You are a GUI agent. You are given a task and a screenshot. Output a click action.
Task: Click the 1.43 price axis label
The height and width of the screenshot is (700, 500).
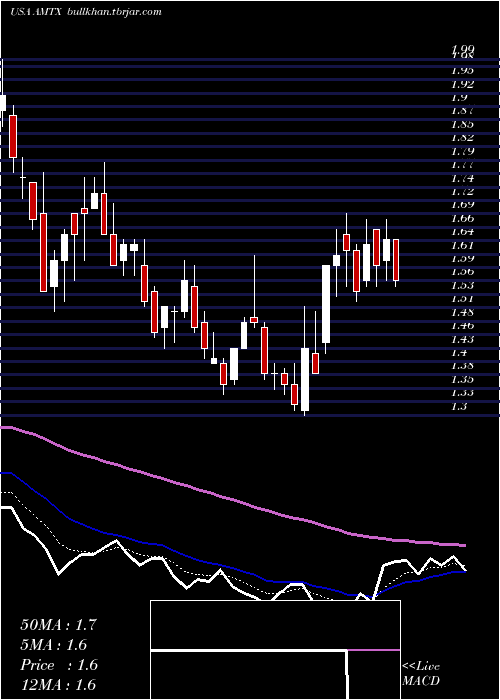pyautogui.click(x=462, y=339)
